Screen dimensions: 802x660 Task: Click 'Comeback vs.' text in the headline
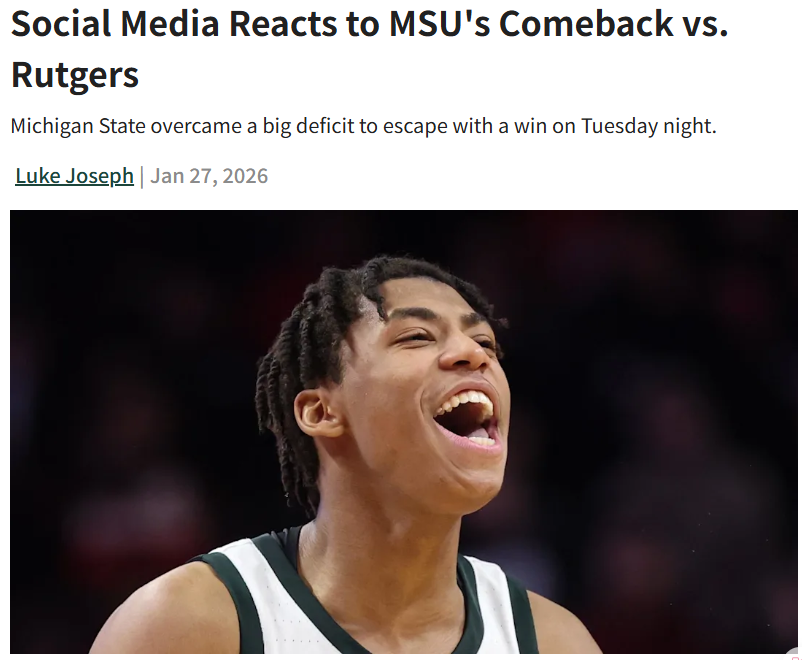pyautogui.click(x=613, y=24)
